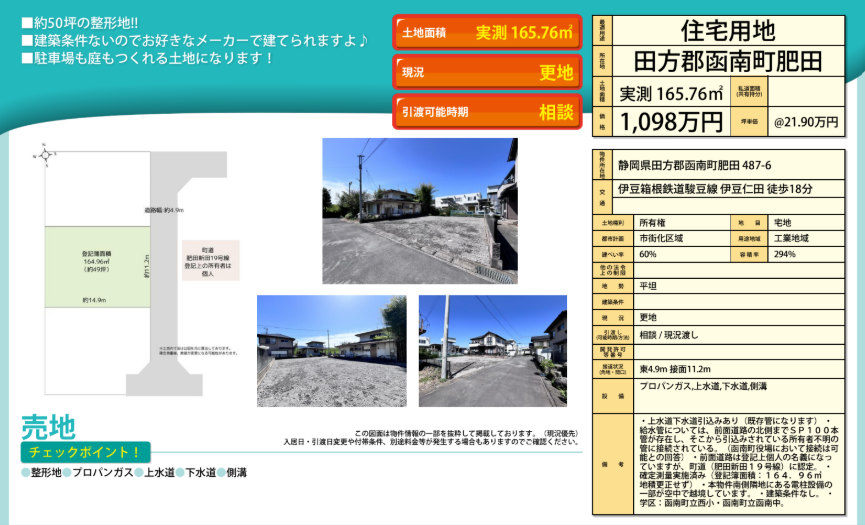This screenshot has height=525, width=865.
Task: Select the 1,098万円 price cell
Action: (671, 122)
